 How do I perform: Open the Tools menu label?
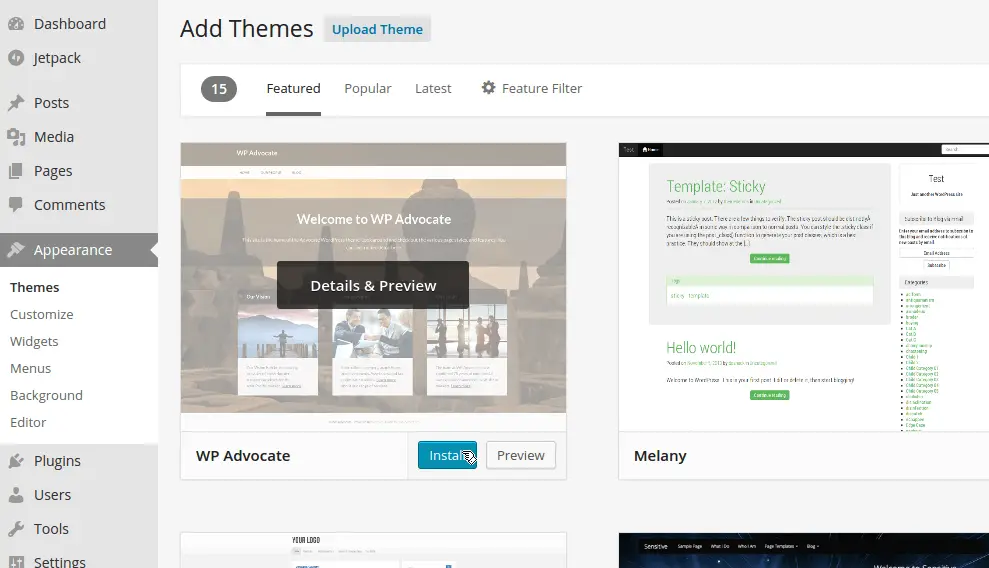[51, 529]
